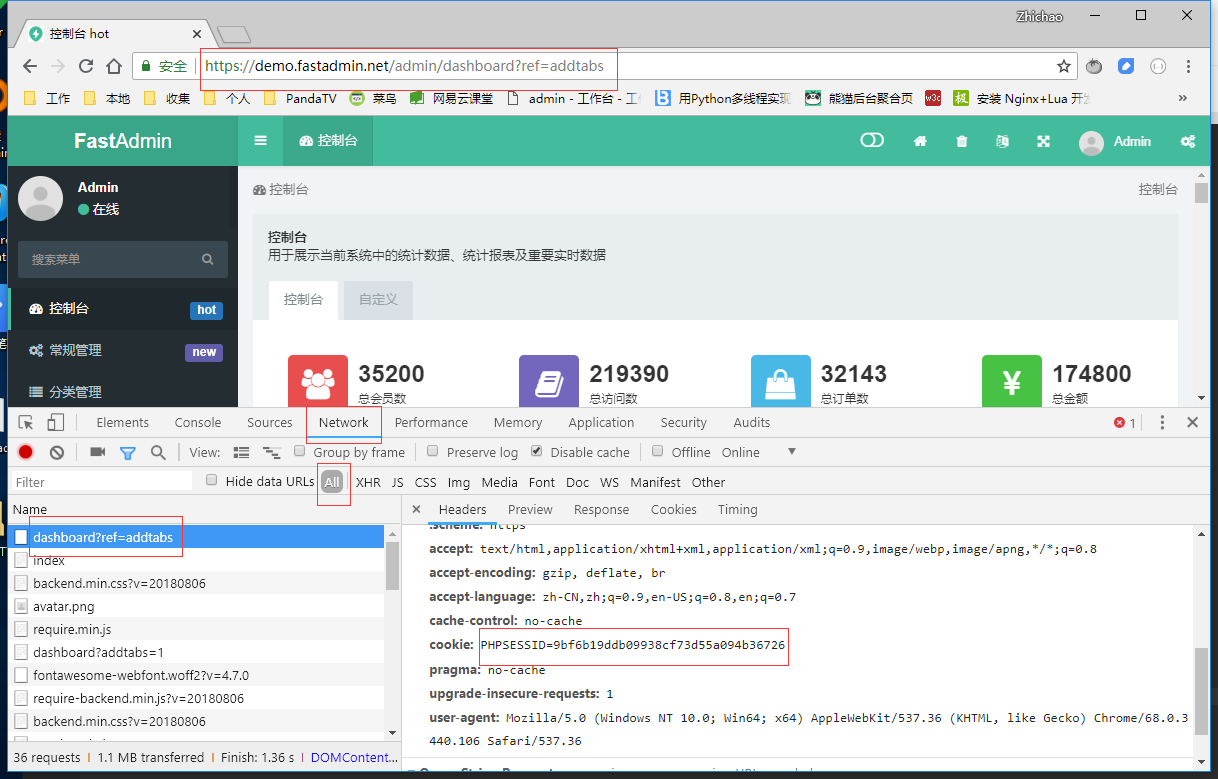Open the Timing tab in request details
The image size is (1218, 779).
(x=737, y=510)
